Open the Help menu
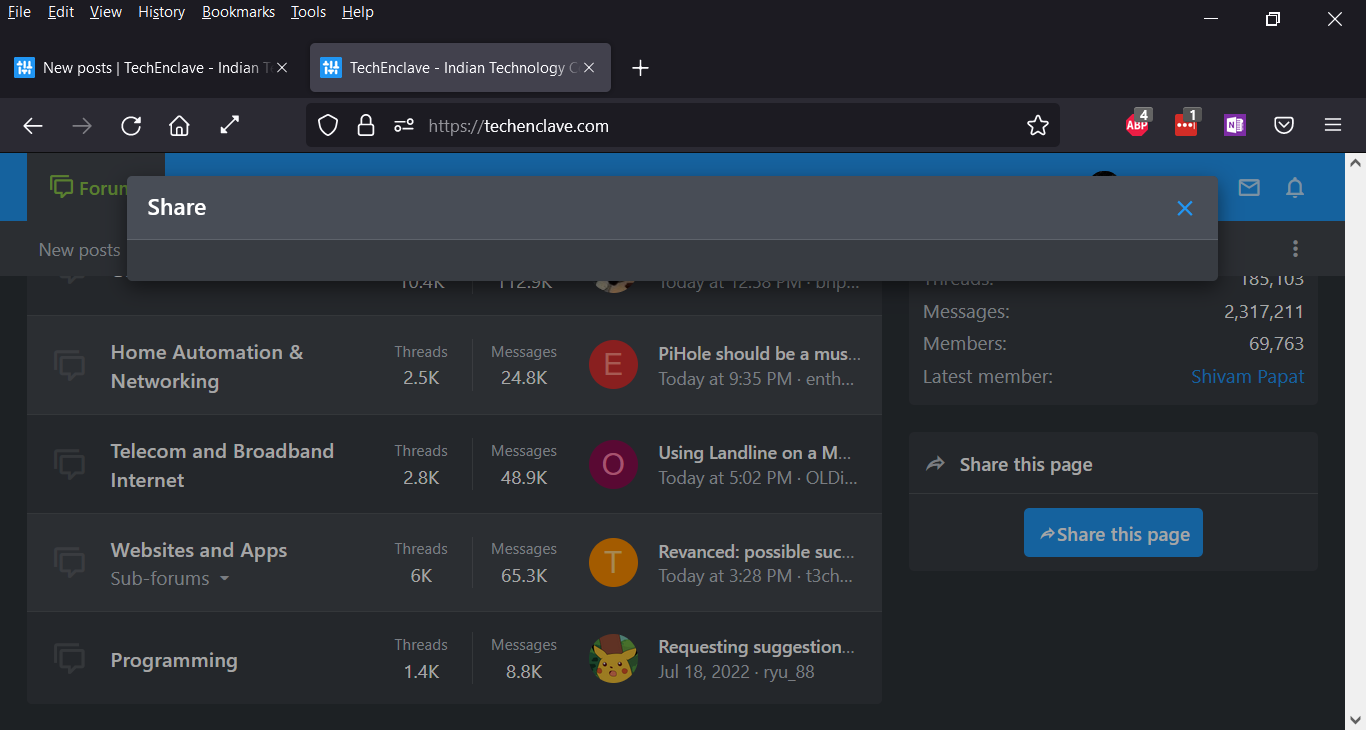This screenshot has height=730, width=1366. (x=357, y=12)
